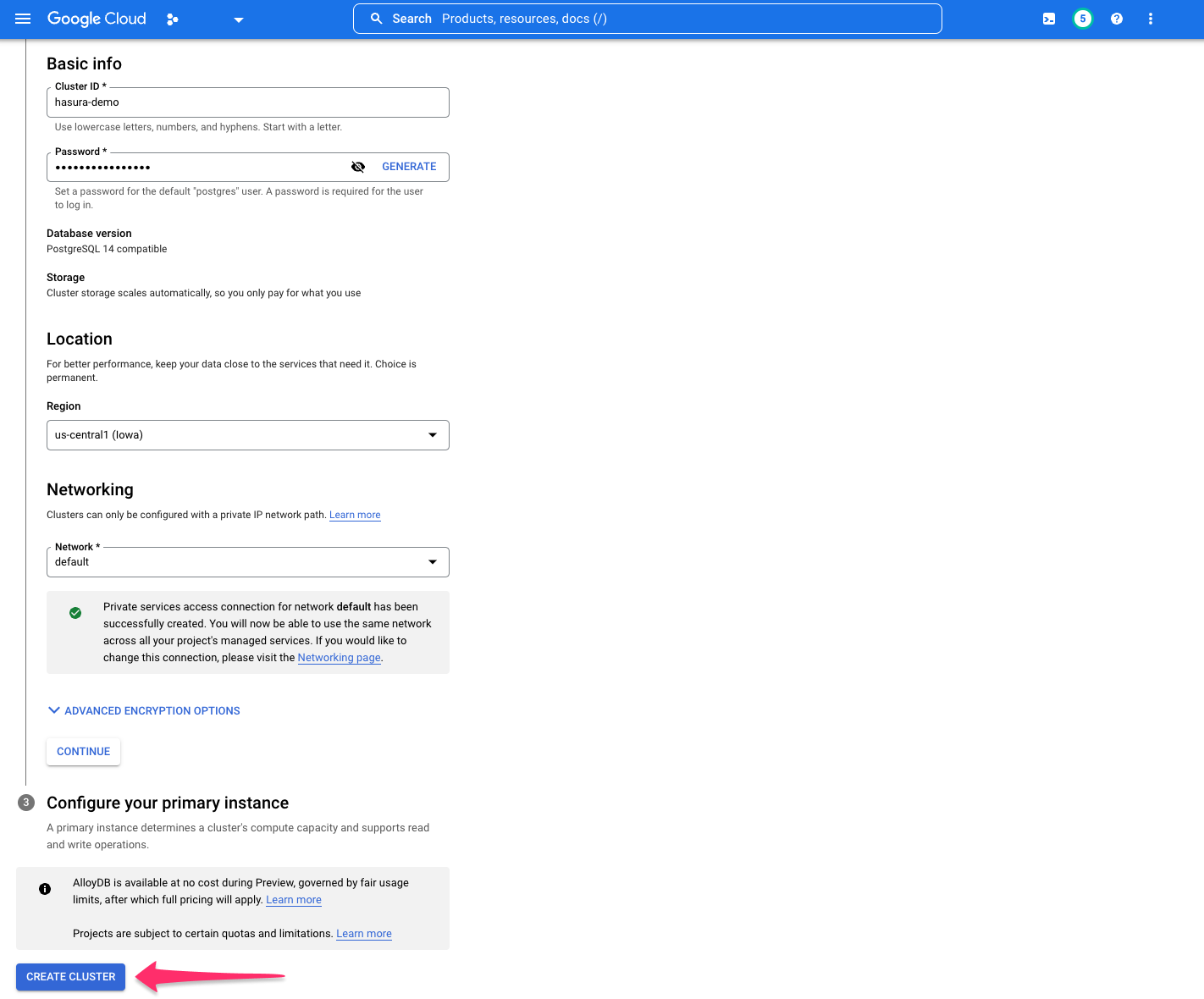
Task: Open the Region dropdown
Action: tap(433, 434)
